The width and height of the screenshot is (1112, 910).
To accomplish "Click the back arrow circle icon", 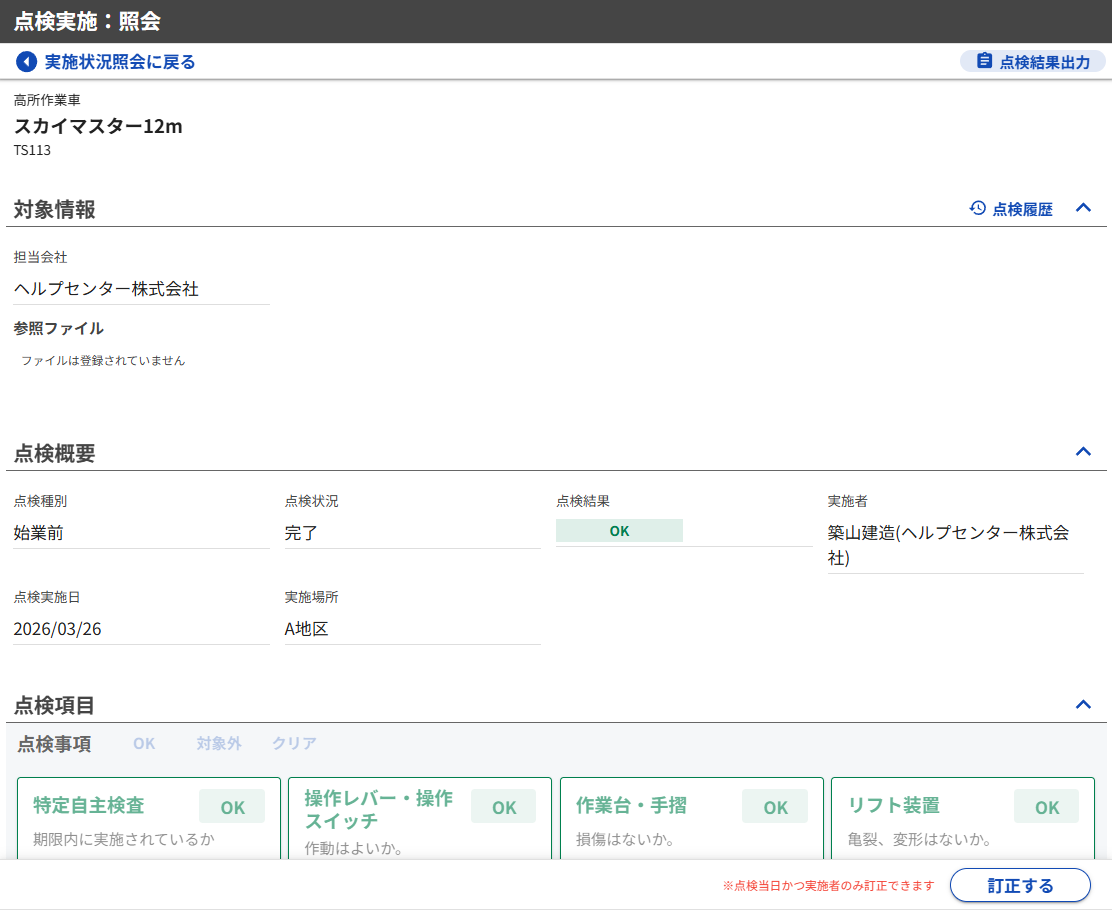I will pos(26,62).
